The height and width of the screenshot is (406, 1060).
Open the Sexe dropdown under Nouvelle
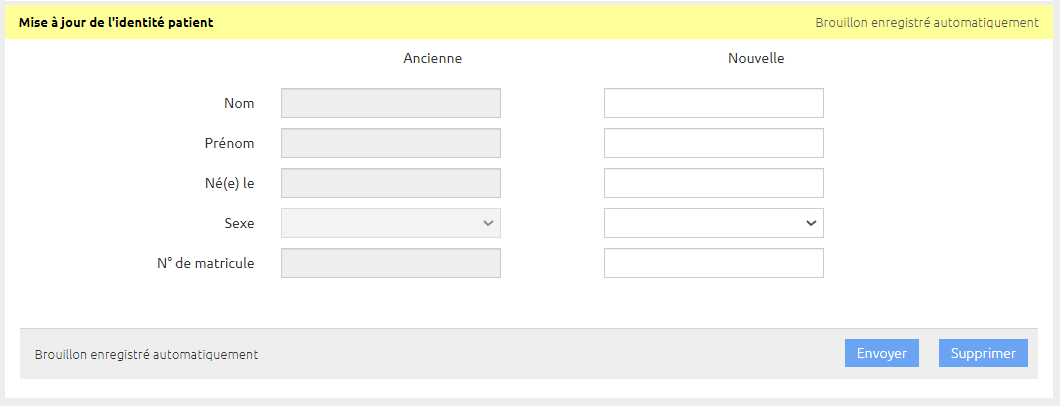click(714, 223)
